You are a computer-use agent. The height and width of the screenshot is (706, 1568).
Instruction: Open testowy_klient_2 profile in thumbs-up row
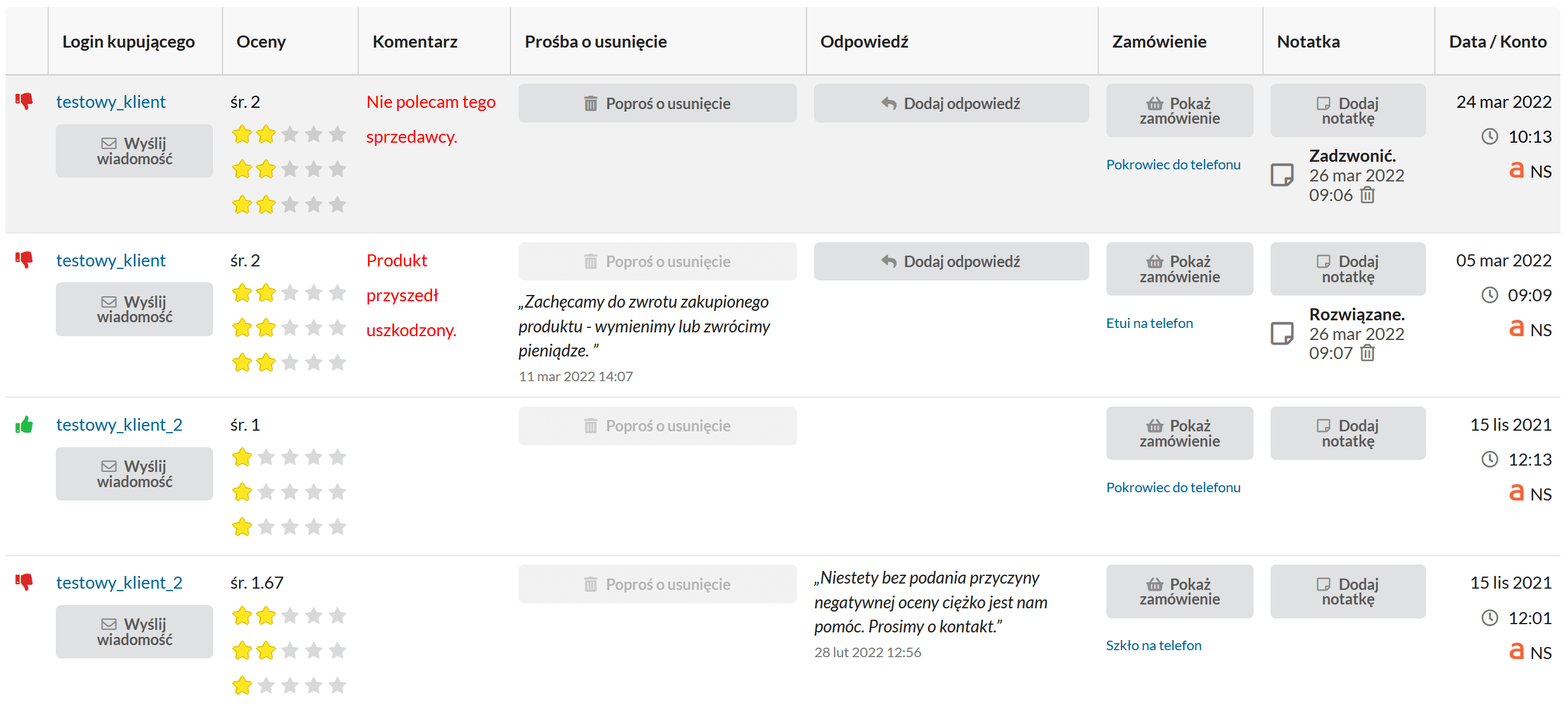pyautogui.click(x=119, y=424)
